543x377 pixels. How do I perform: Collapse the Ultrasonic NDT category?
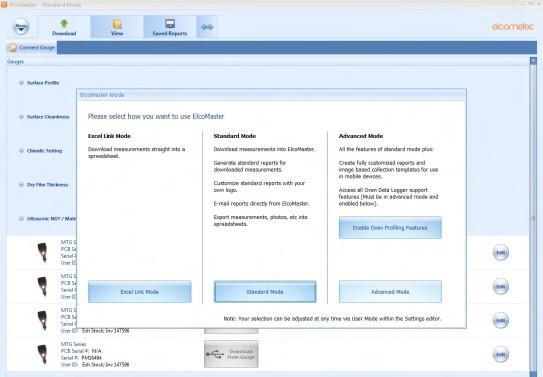[x=21, y=218]
